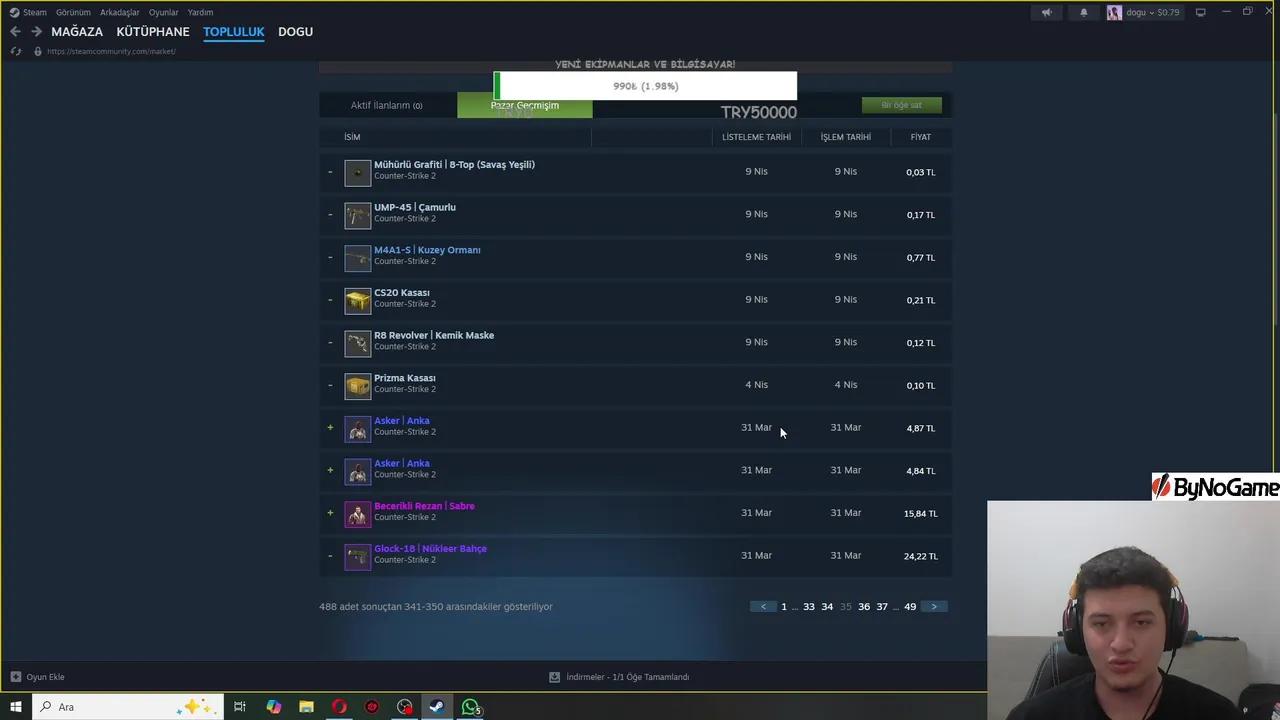
Task: Open the M4A1-S | Kuzey Ormanı listing
Action: pyautogui.click(x=427, y=250)
